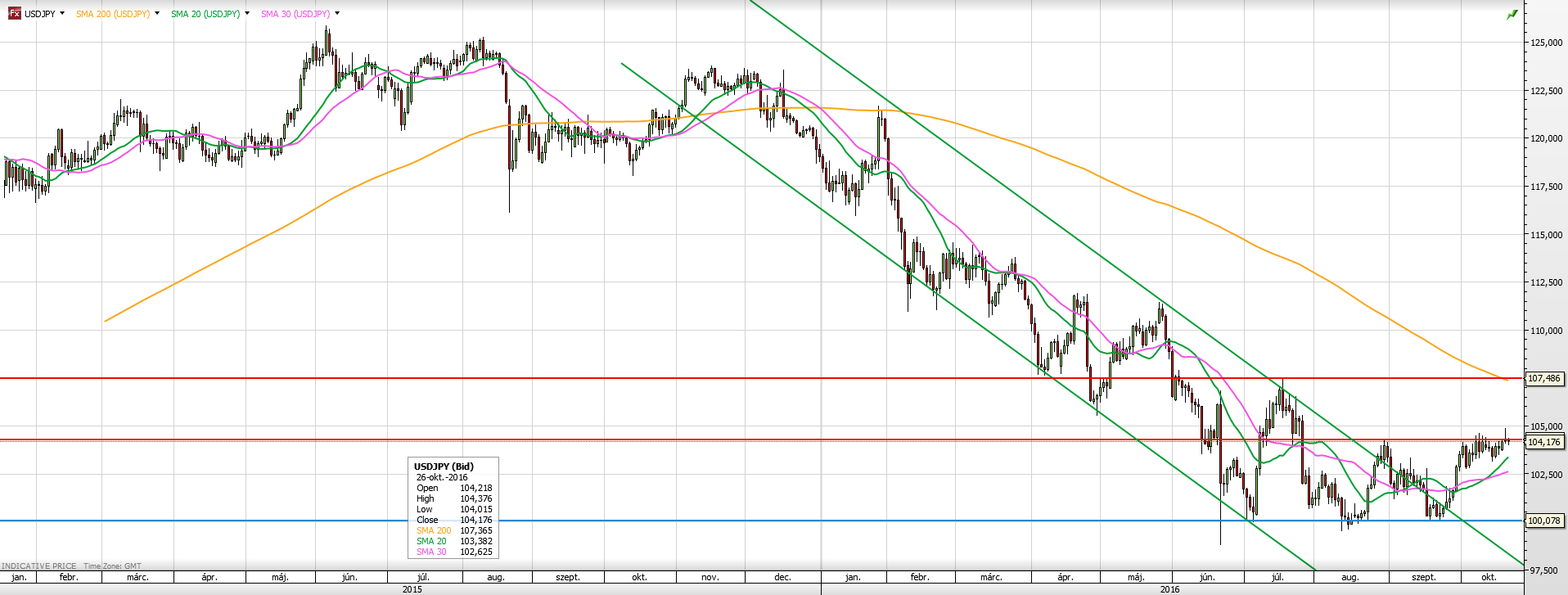The height and width of the screenshot is (595, 1568).
Task: Click the 2015 year label on time axis
Action: (x=412, y=589)
